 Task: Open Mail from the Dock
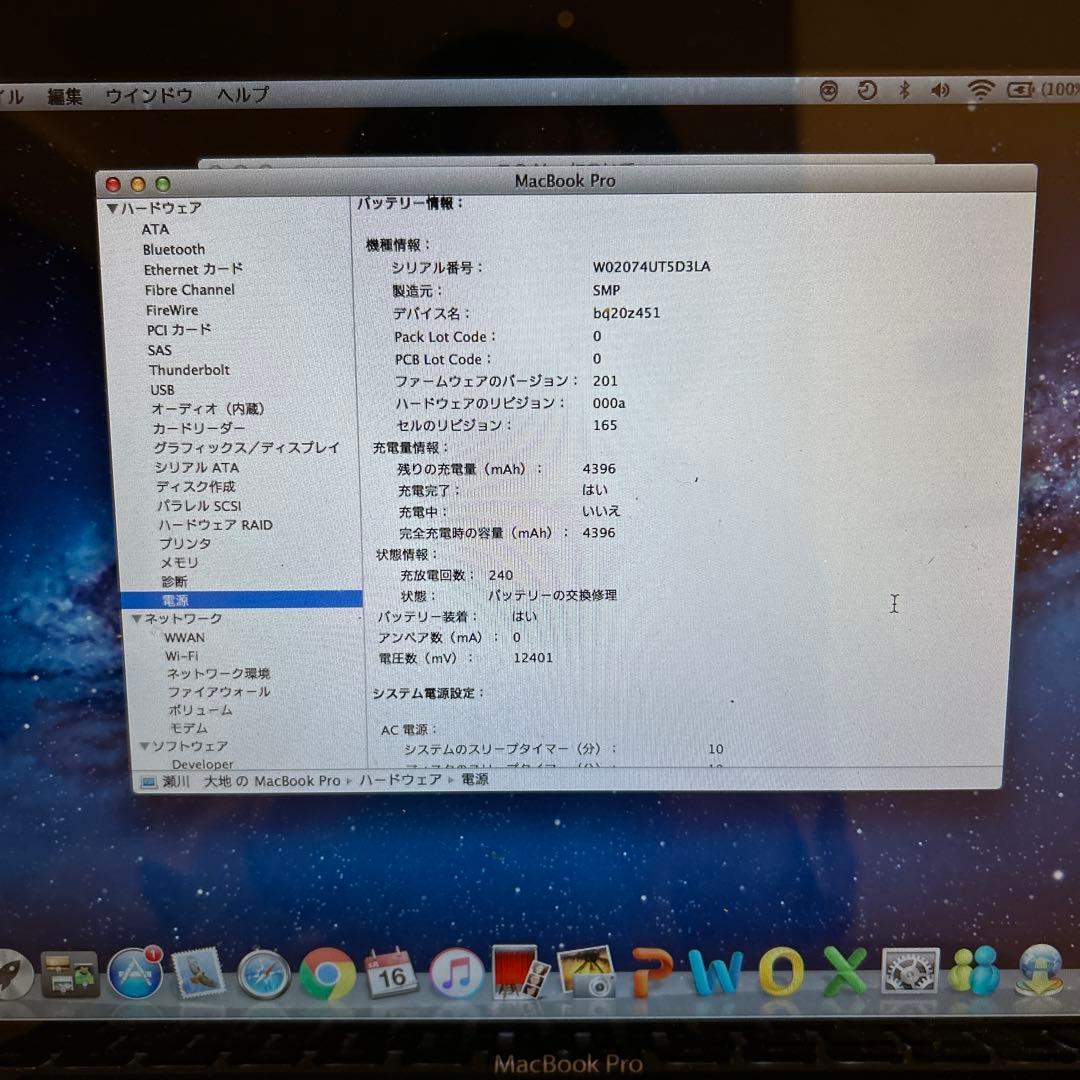(x=197, y=975)
